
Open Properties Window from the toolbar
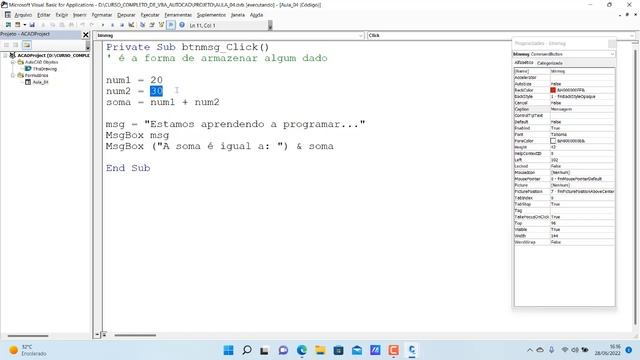tap(152, 25)
